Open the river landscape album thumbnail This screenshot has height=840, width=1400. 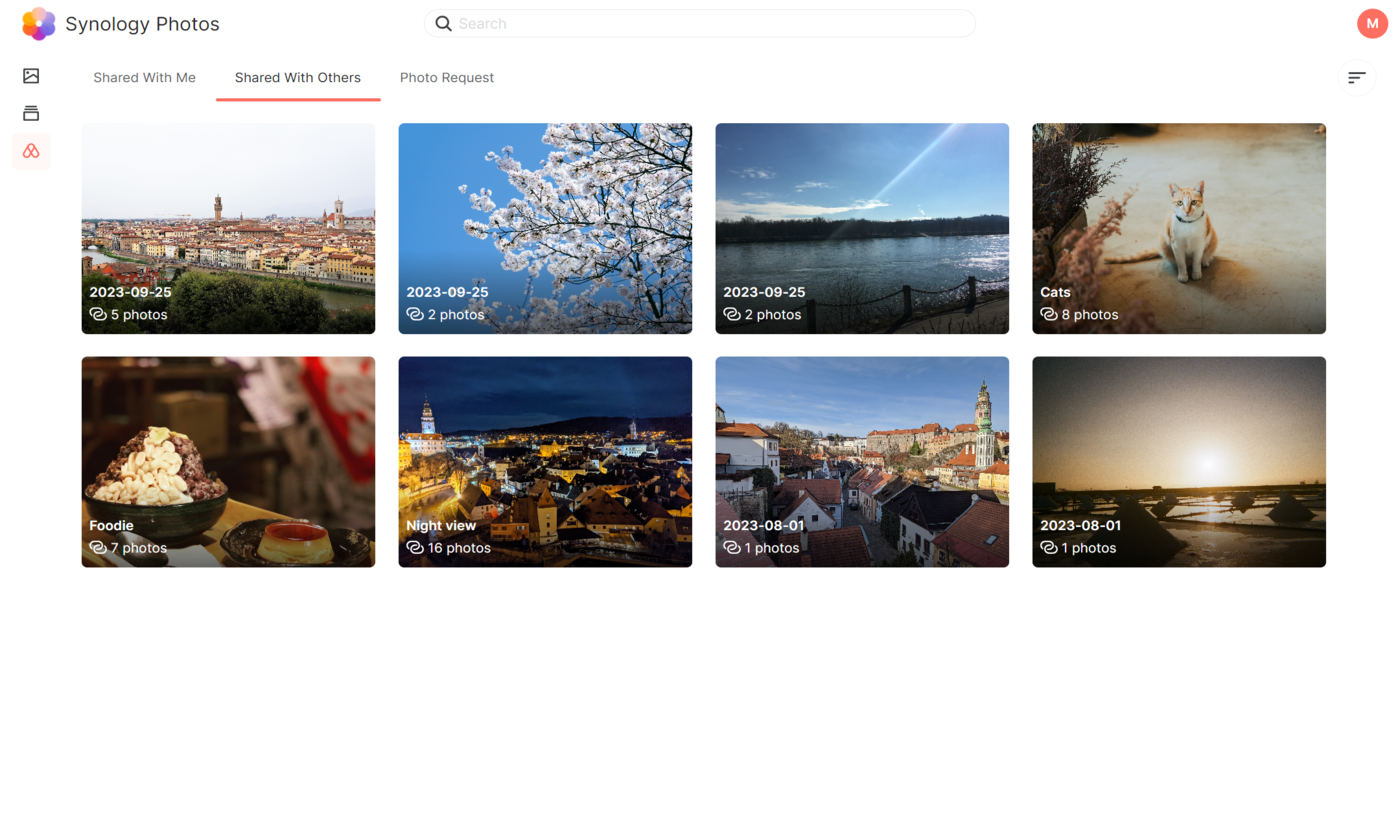(862, 228)
